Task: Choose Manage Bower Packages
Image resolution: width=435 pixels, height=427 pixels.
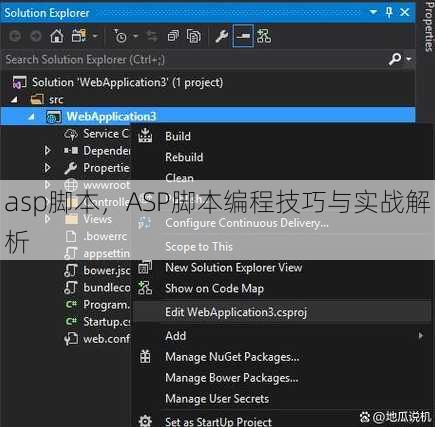Action: [x=232, y=378]
